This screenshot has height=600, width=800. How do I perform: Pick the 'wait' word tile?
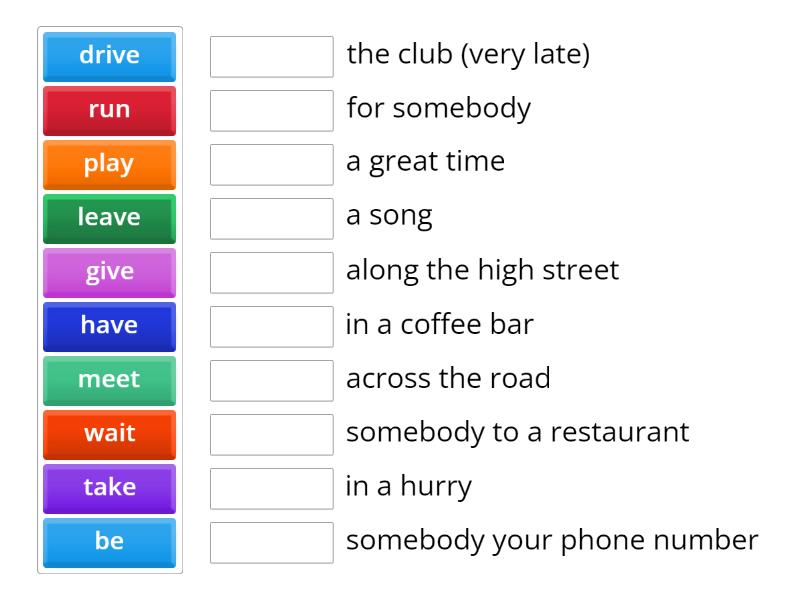109,434
